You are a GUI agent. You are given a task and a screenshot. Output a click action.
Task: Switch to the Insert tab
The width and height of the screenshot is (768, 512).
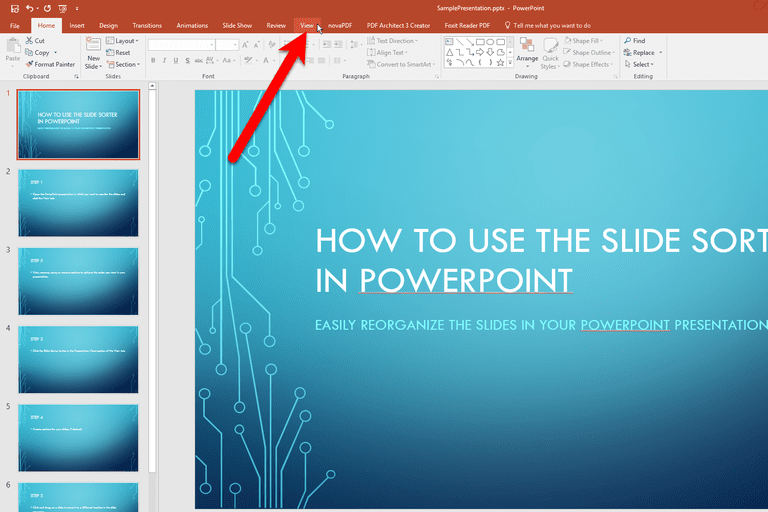[x=77, y=25]
